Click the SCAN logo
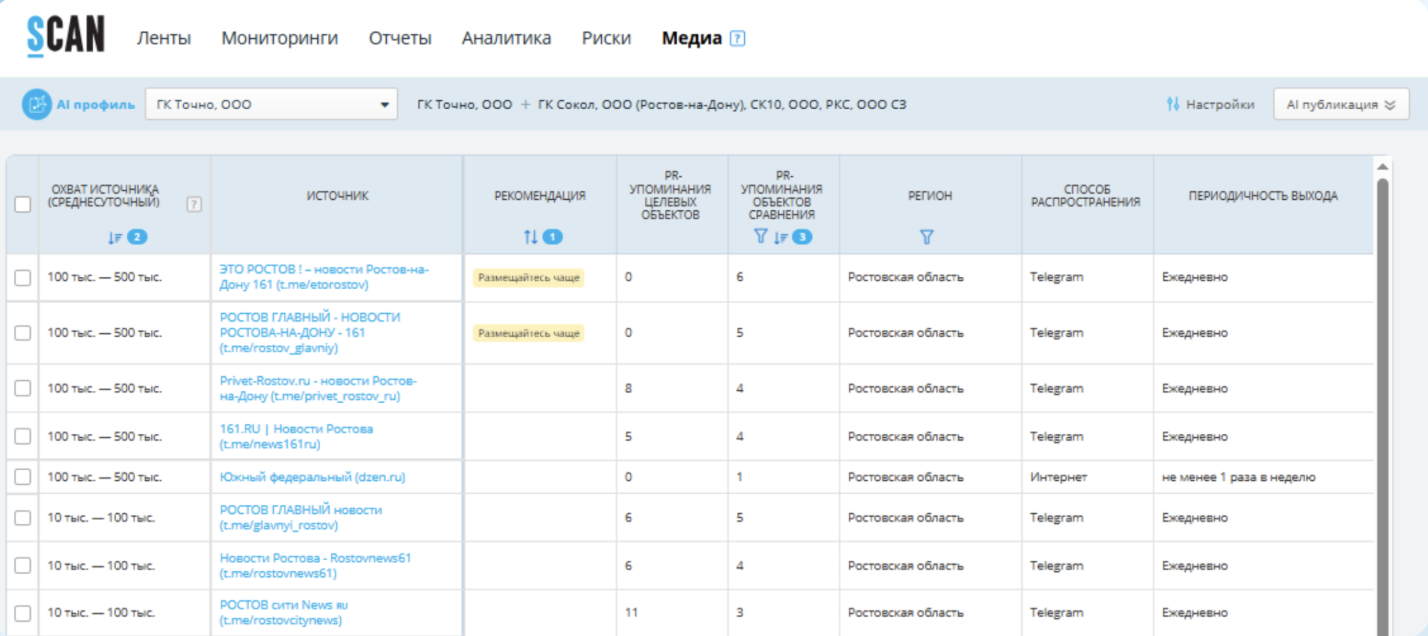This screenshot has width=1428, height=636. pos(65,37)
